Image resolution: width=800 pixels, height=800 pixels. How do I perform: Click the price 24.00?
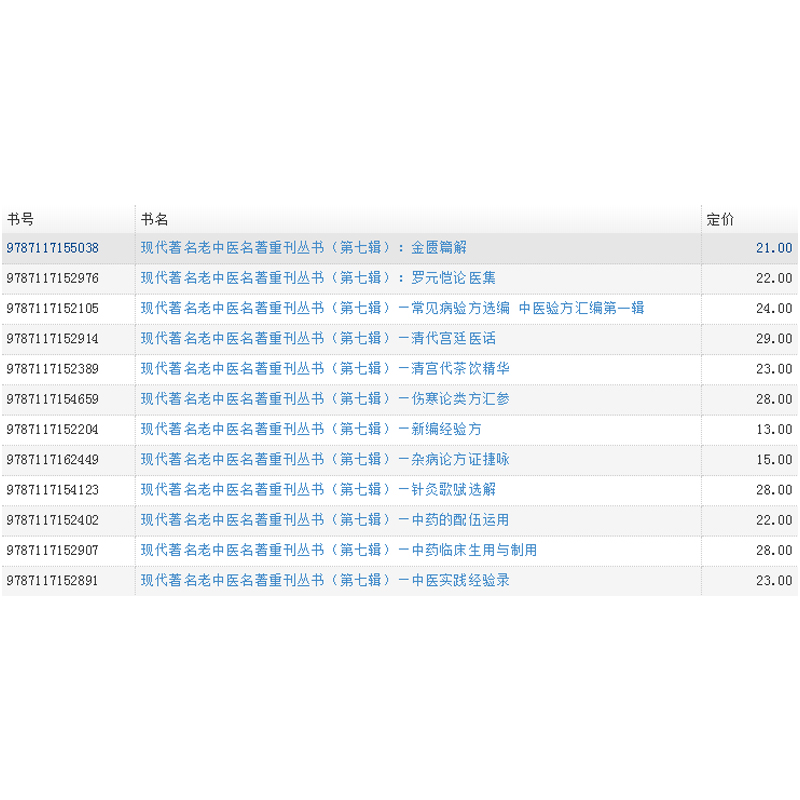(774, 308)
